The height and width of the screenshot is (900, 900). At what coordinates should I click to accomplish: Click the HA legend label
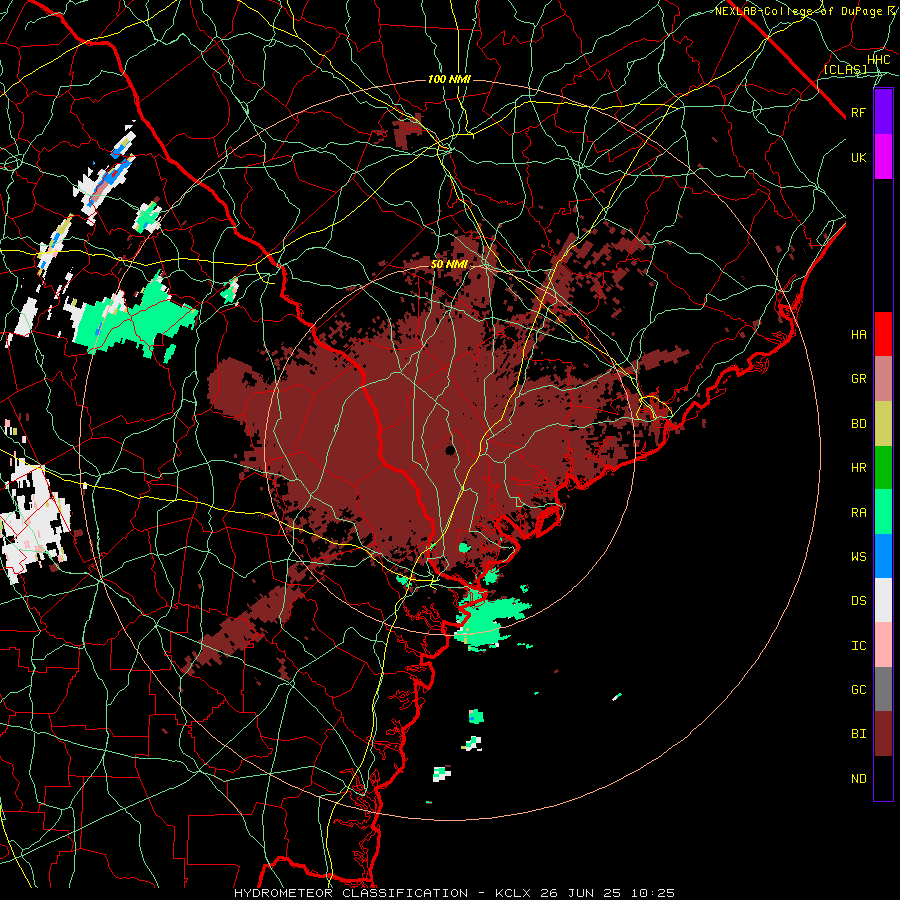858,334
